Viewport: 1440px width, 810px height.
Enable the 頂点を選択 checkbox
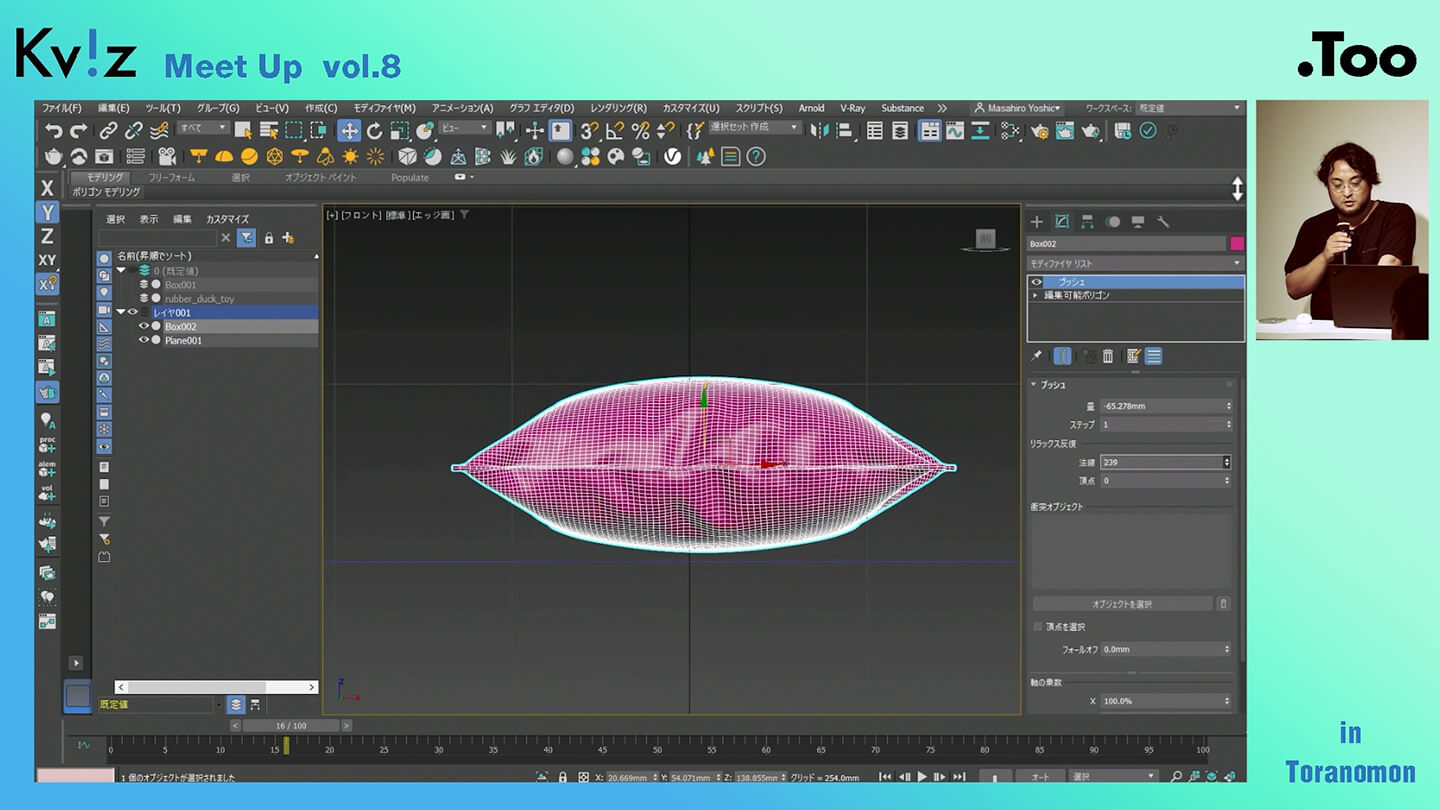point(1038,627)
